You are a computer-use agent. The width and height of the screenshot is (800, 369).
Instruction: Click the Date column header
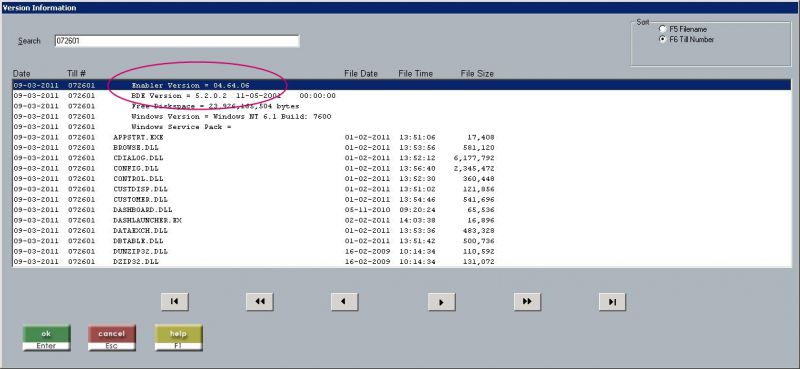(x=22, y=73)
